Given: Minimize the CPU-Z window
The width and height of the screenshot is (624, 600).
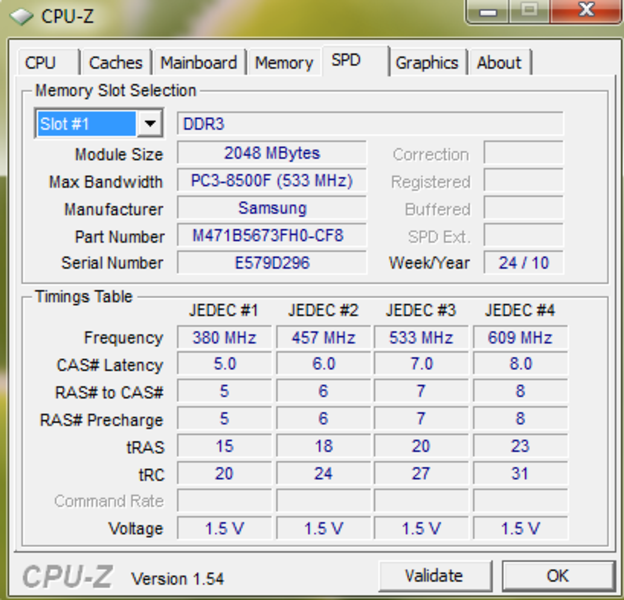Looking at the screenshot, I should (x=488, y=12).
